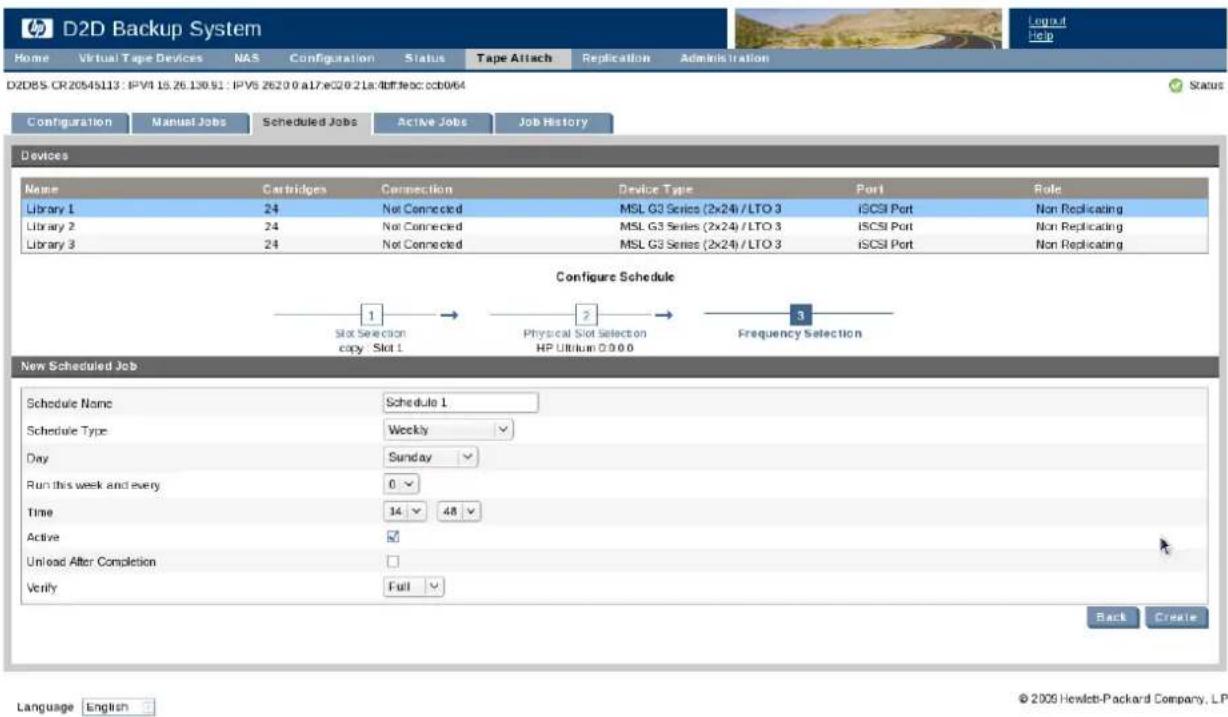Click the green Status icon

[x=1176, y=87]
